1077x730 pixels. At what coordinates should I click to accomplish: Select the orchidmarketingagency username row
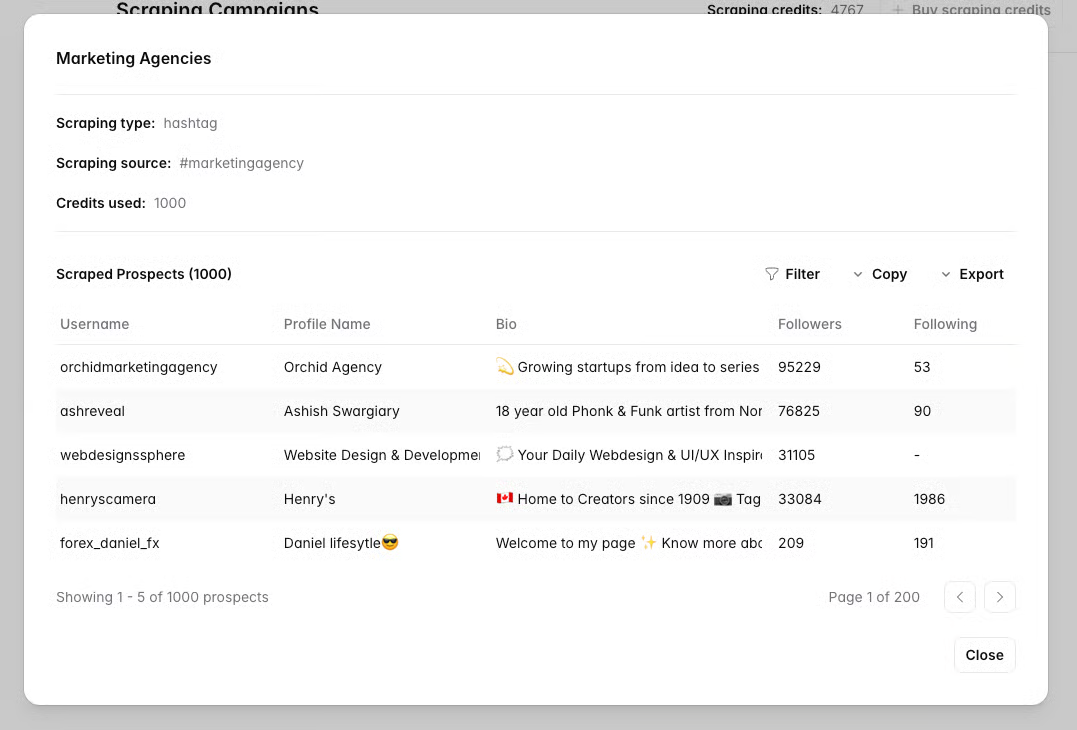click(138, 367)
